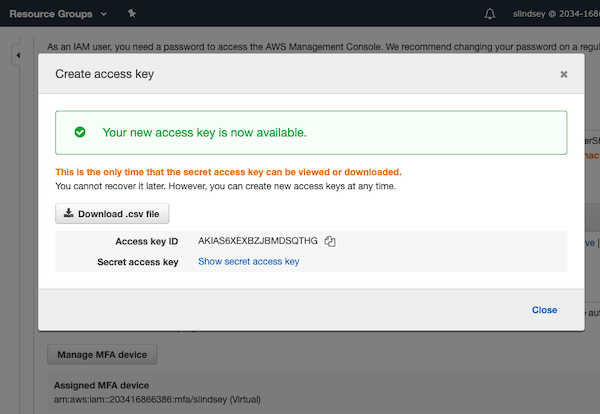Click the 'Your new access key is now available' message
Viewport: 600px width, 414px height.
pyautogui.click(x=204, y=132)
